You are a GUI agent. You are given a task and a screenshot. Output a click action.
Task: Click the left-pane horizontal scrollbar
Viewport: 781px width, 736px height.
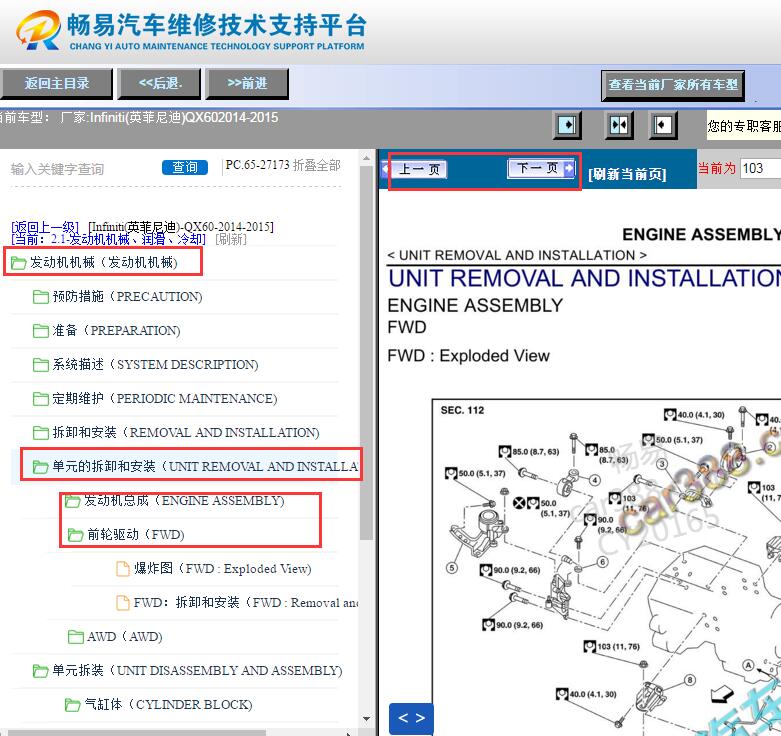(x=137, y=733)
